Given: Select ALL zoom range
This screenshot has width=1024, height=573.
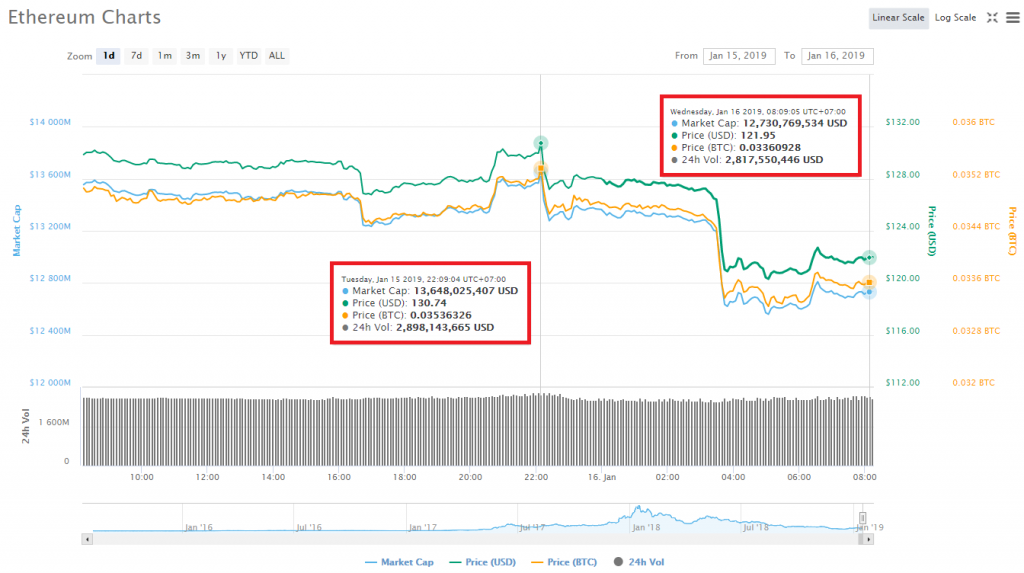Looking at the screenshot, I should tap(277, 56).
